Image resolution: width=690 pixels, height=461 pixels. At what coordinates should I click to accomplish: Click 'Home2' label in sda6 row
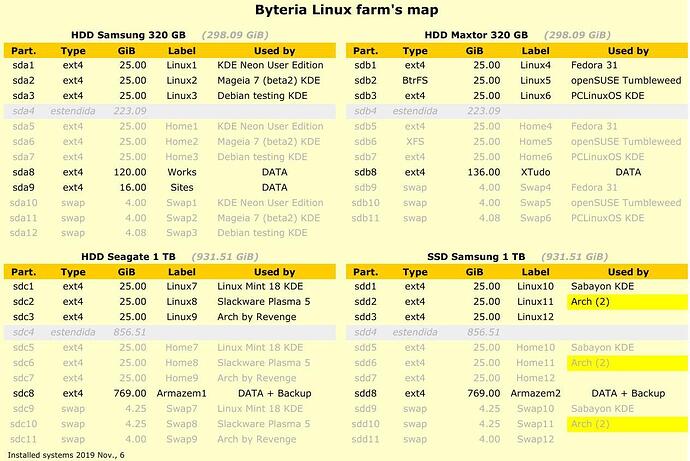[x=182, y=142]
